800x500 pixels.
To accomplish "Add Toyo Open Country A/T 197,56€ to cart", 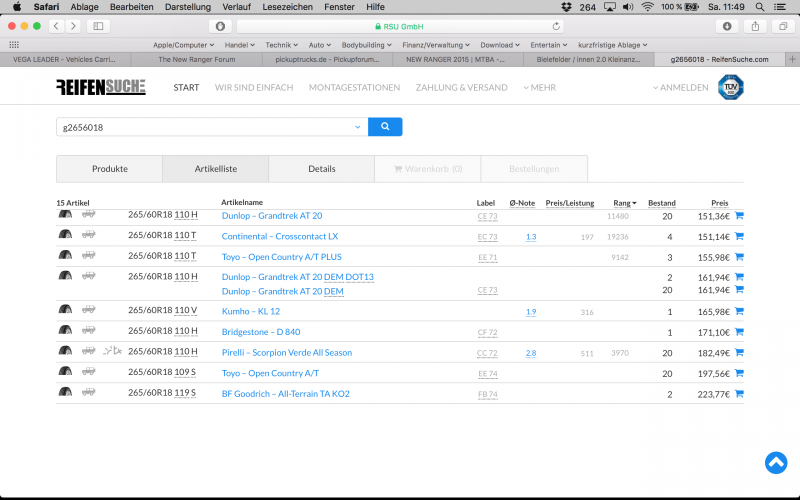I will click(739, 373).
